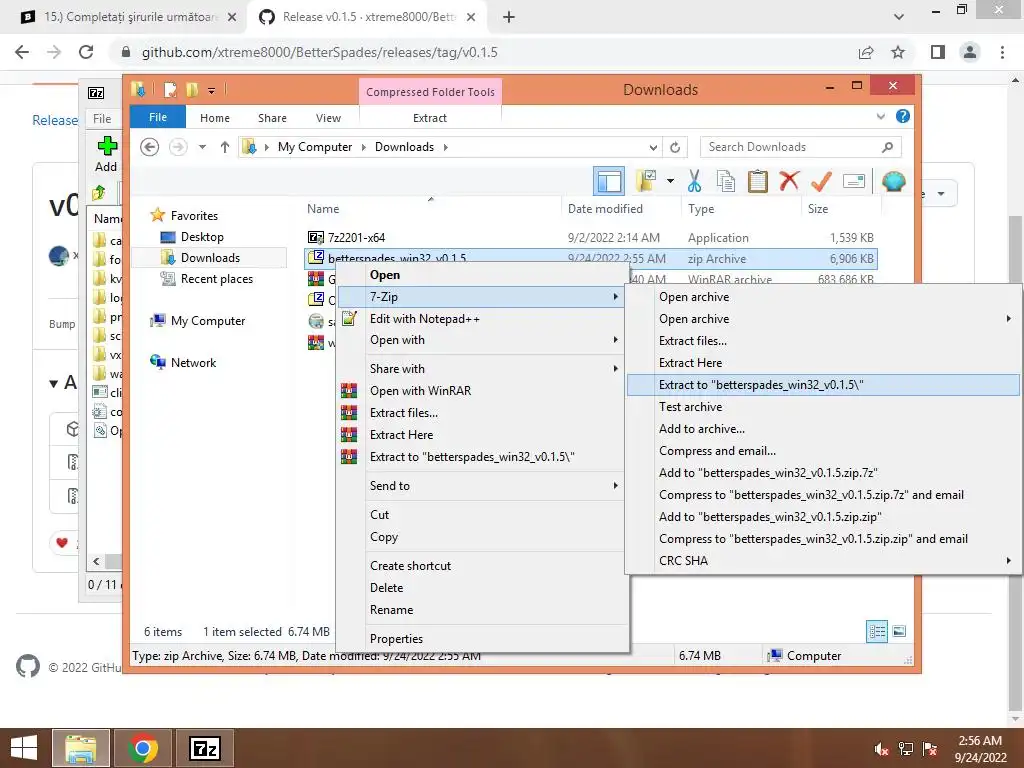Select Properties in the context menu

pyautogui.click(x=482, y=639)
